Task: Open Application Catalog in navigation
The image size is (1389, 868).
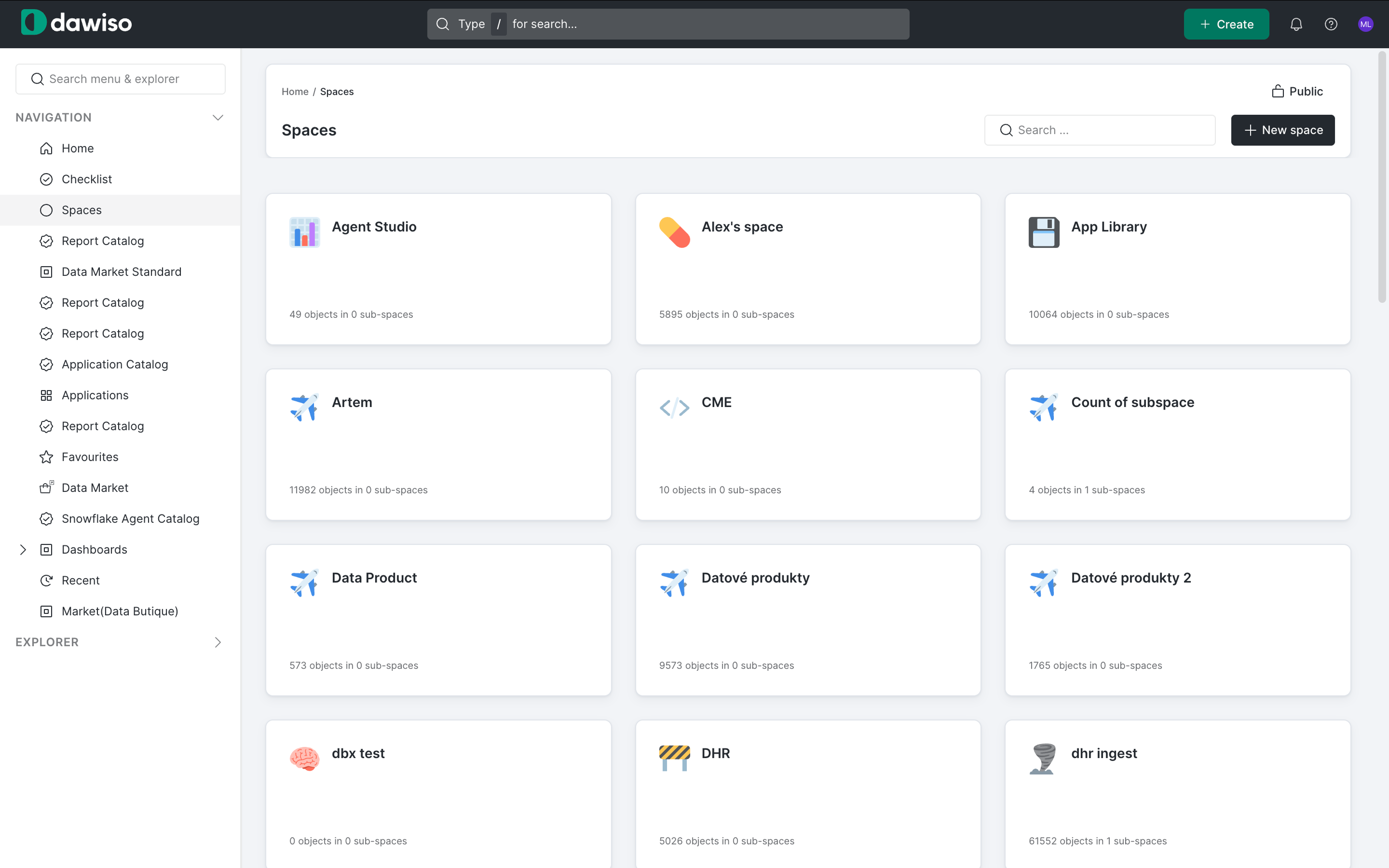Action: 121,364
